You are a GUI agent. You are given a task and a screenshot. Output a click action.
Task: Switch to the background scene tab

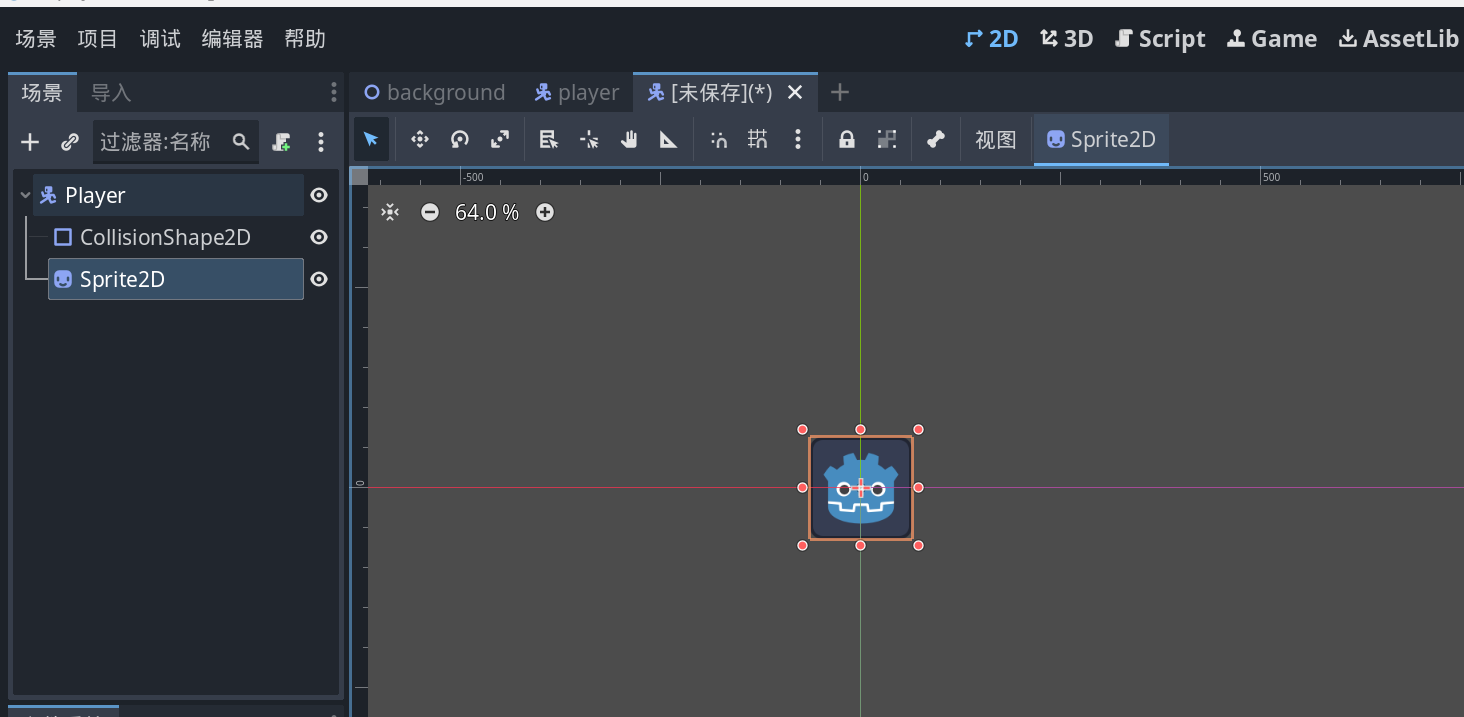point(434,92)
